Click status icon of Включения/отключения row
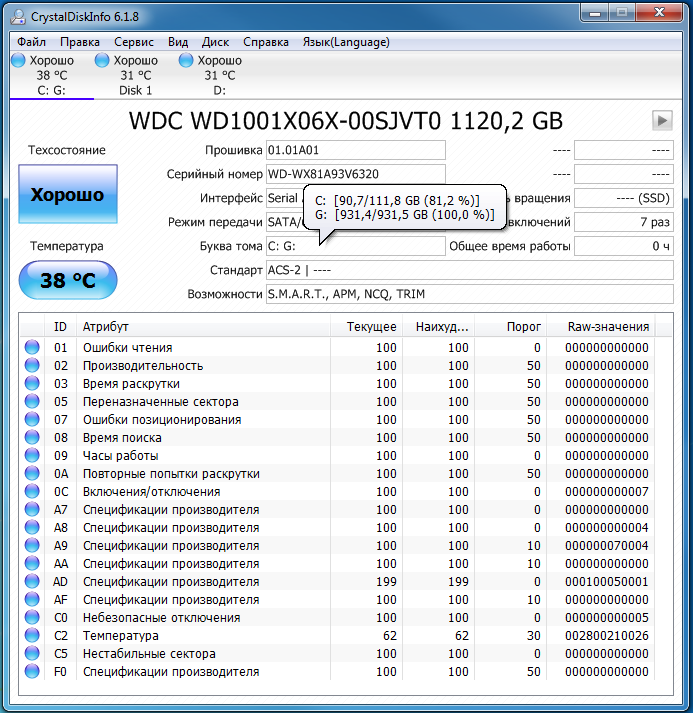 point(32,492)
